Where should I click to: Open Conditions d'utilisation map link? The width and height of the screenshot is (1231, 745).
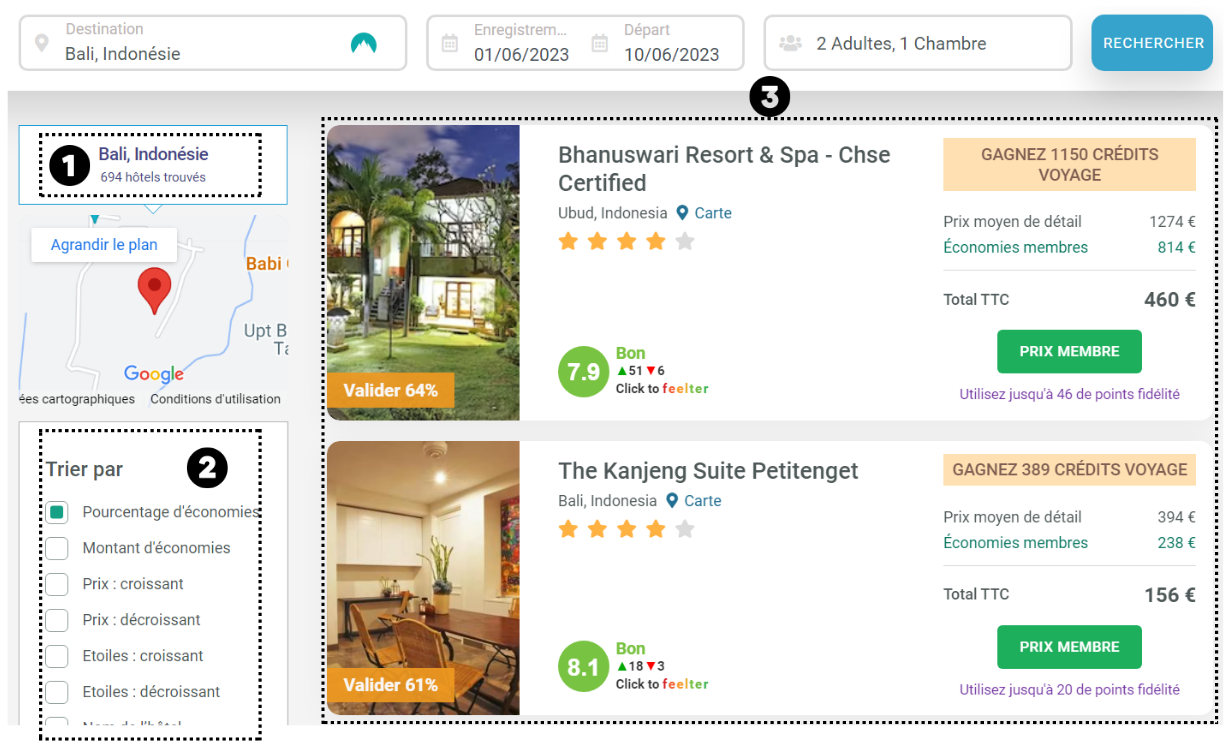pyautogui.click(x=215, y=399)
